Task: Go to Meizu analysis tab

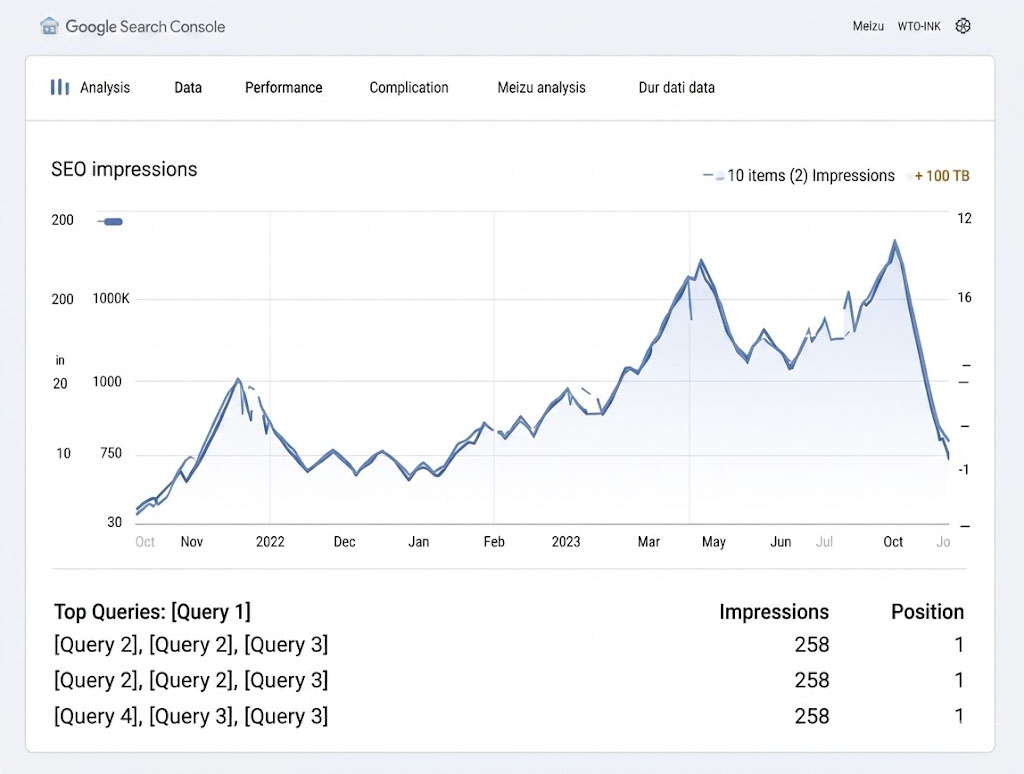Action: click(x=541, y=88)
